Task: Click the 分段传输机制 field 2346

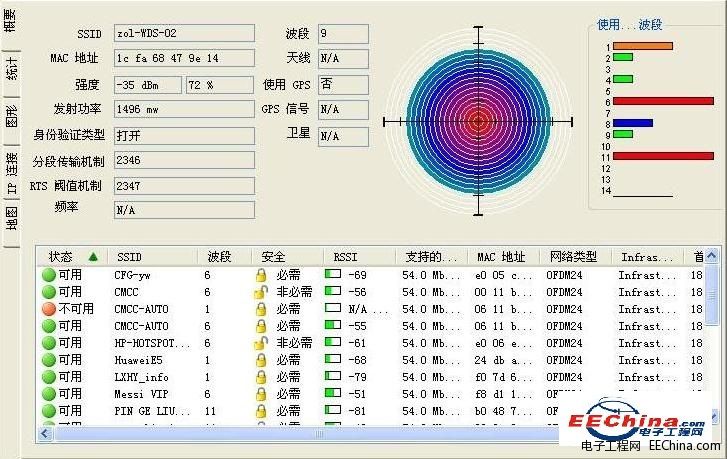Action: click(x=184, y=160)
